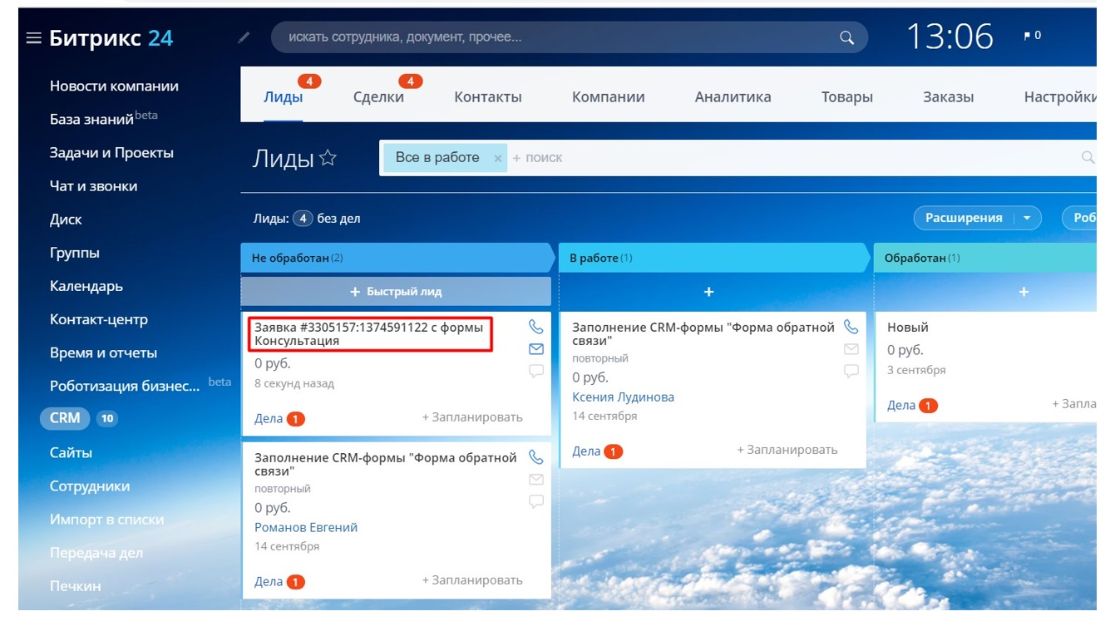This screenshot has height=631, width=1110.
Task: Click Запланировать on Ксения Лудинова card
Action: (x=787, y=450)
